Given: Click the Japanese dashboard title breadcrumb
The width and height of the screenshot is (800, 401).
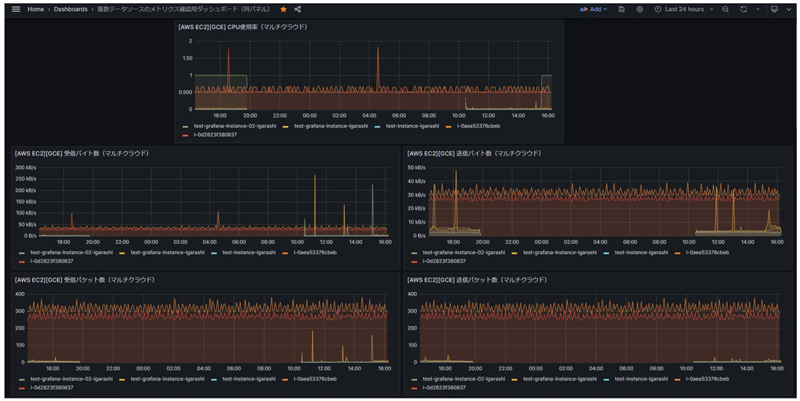Looking at the screenshot, I should tap(184, 9).
